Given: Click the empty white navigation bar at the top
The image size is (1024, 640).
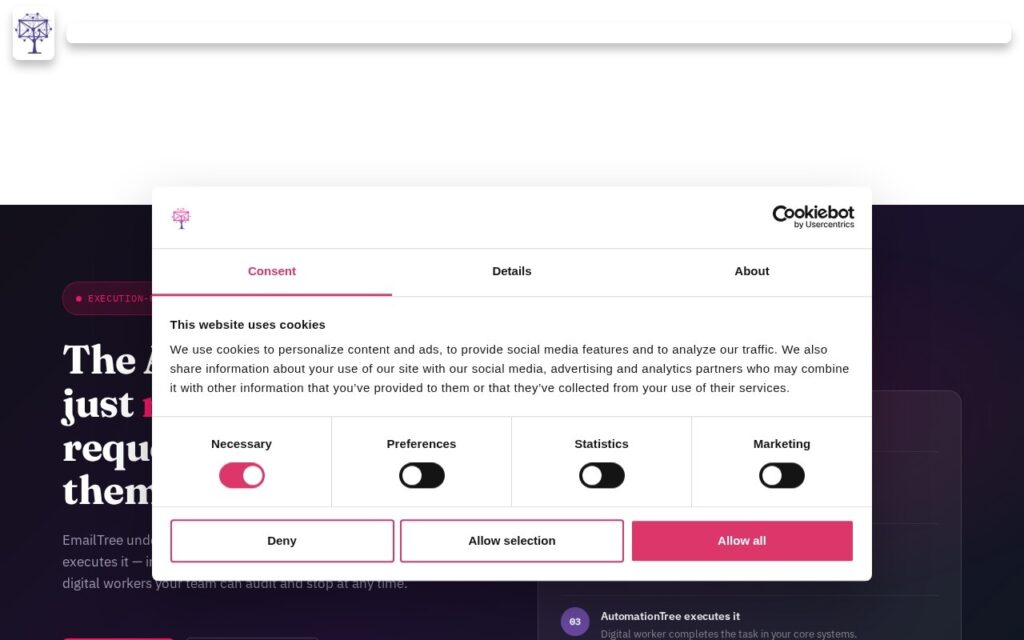Looking at the screenshot, I should pos(539,33).
